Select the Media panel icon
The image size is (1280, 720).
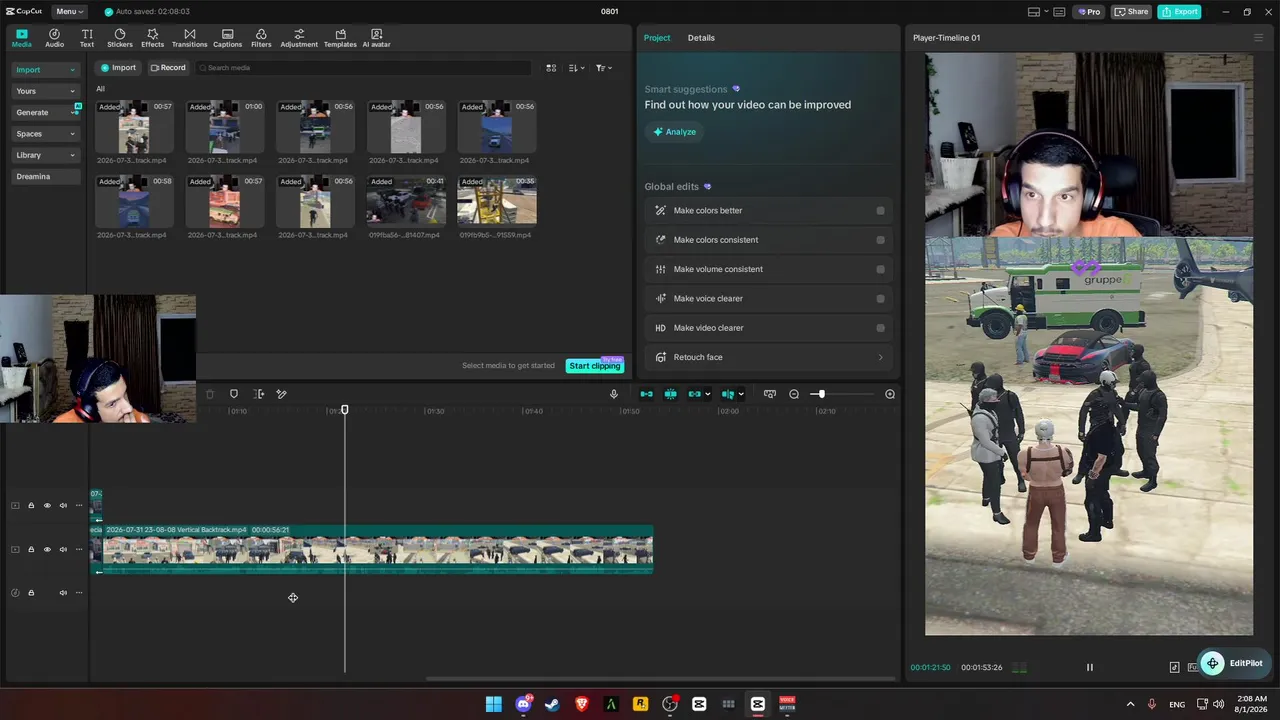coord(21,38)
